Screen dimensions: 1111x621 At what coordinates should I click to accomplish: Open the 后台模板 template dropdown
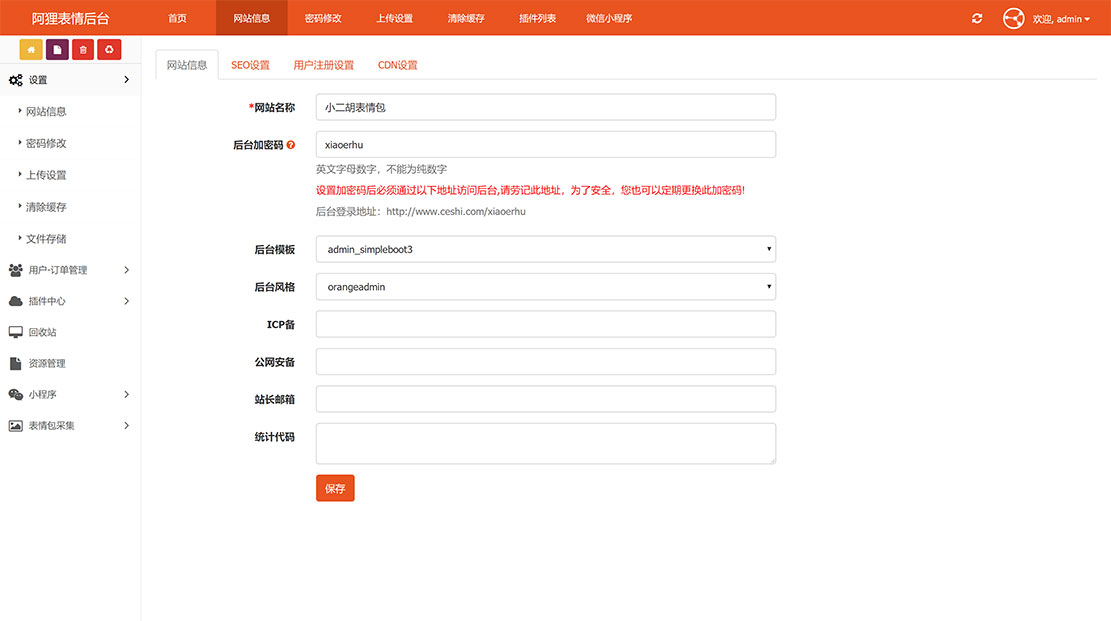[545, 248]
